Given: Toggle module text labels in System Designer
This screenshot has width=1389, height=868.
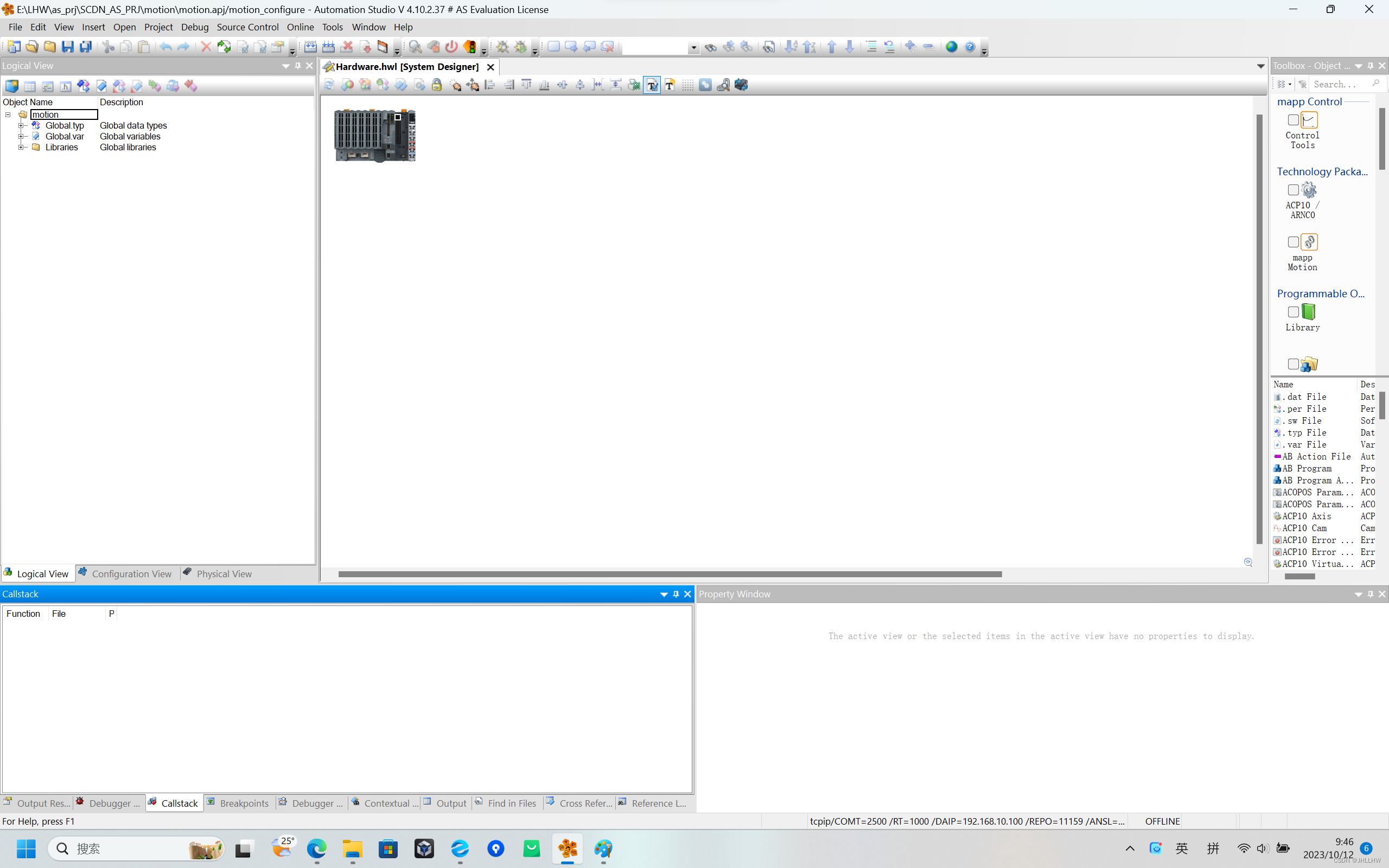Looking at the screenshot, I should (653, 85).
